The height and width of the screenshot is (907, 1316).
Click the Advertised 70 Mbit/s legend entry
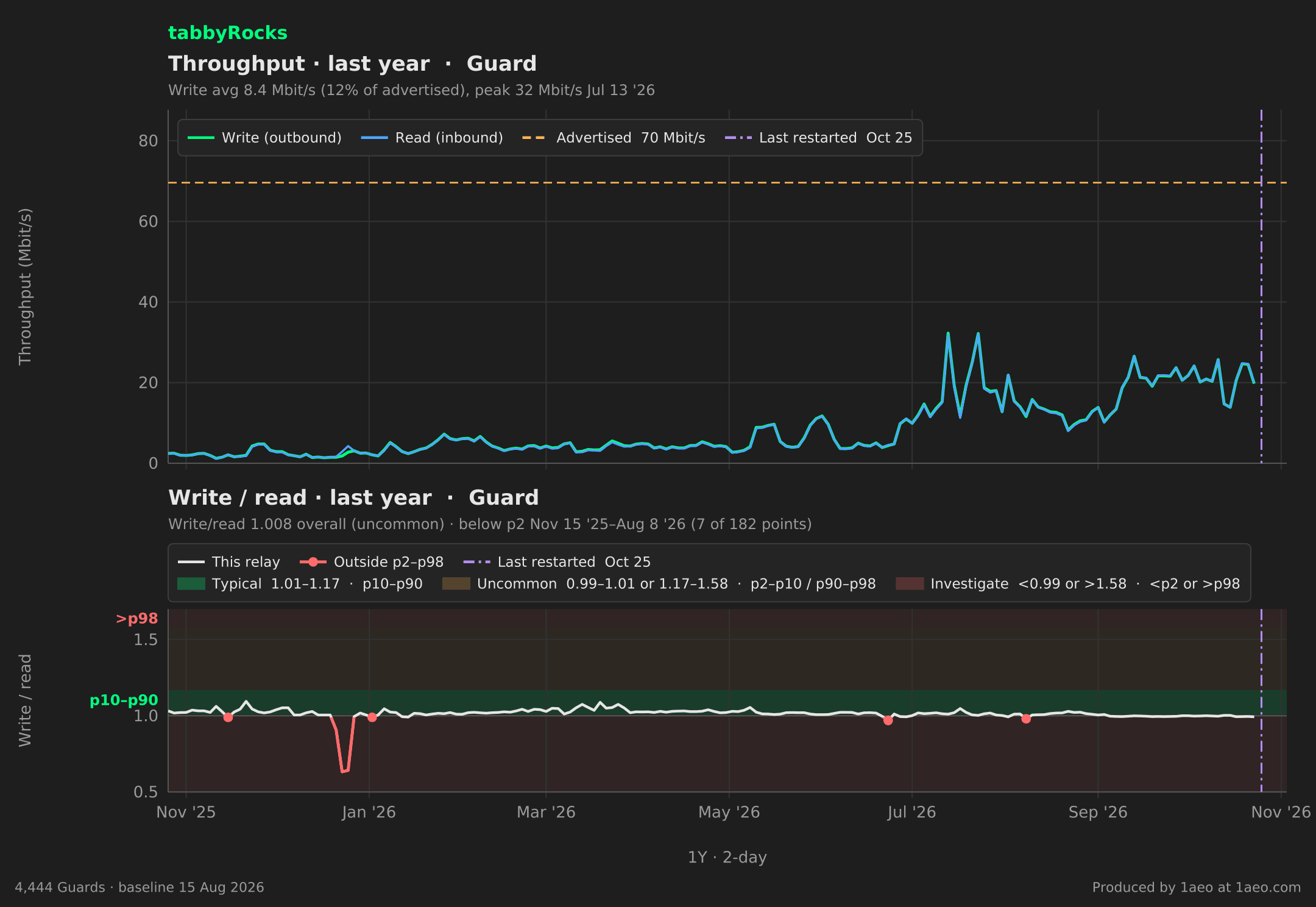click(x=614, y=138)
